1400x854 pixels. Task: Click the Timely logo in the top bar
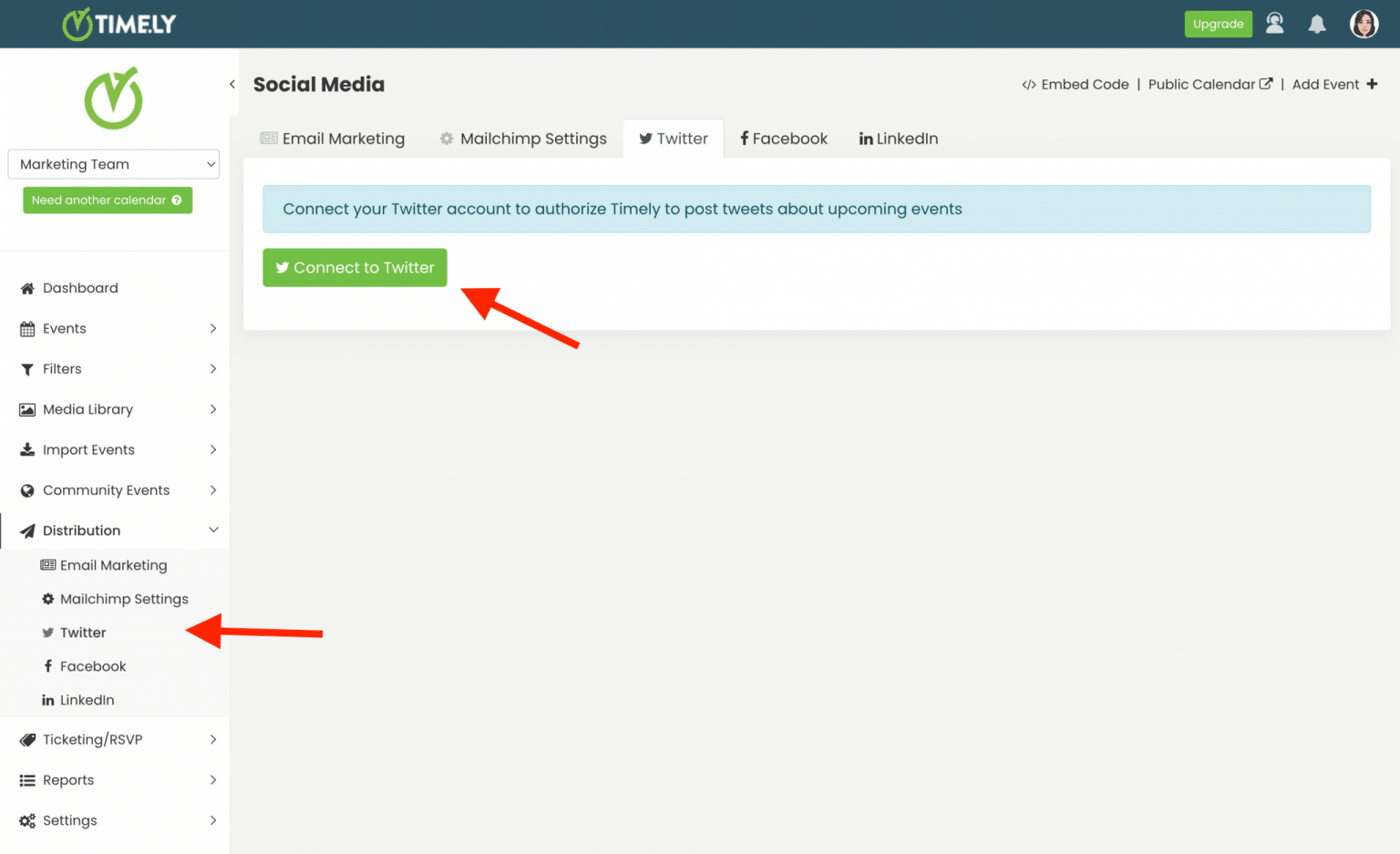click(x=118, y=24)
